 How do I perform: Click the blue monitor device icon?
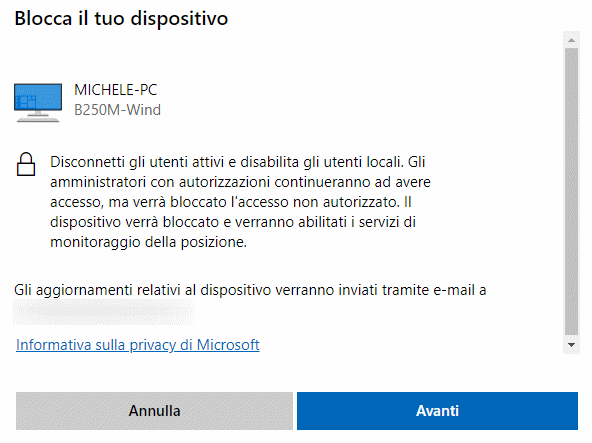[38, 103]
